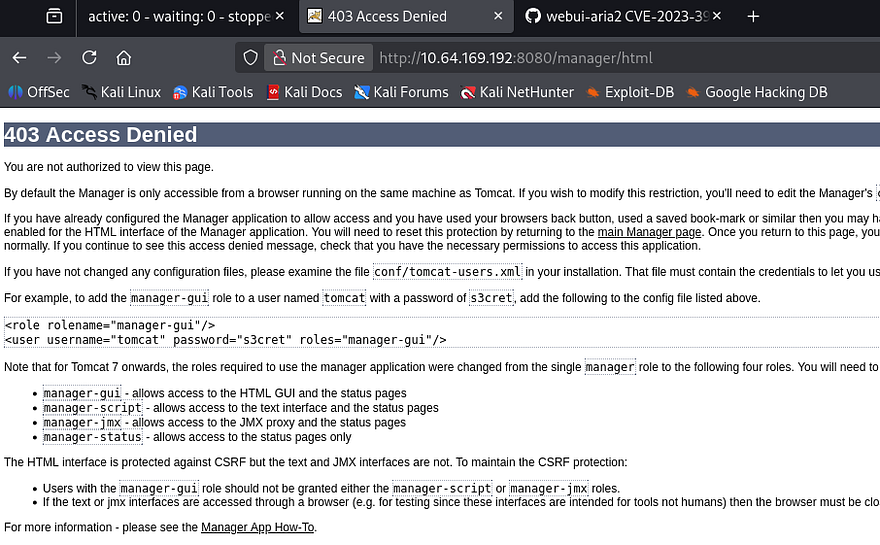Reload the 403 Access Denied page
880x545 pixels.
(x=89, y=58)
